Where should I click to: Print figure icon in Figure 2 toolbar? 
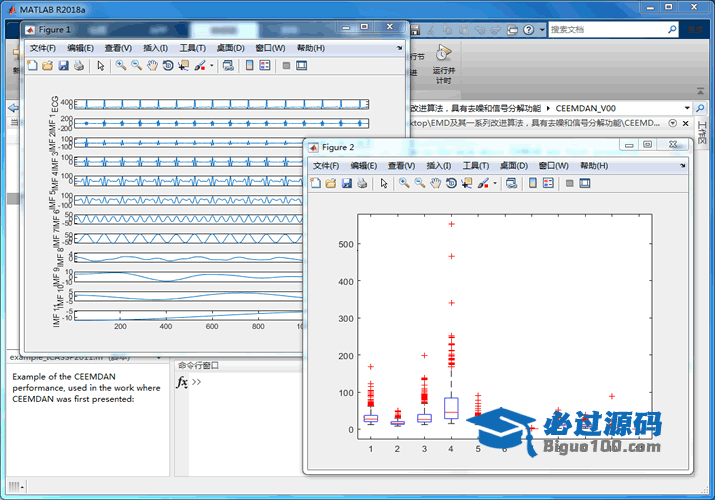tap(362, 183)
